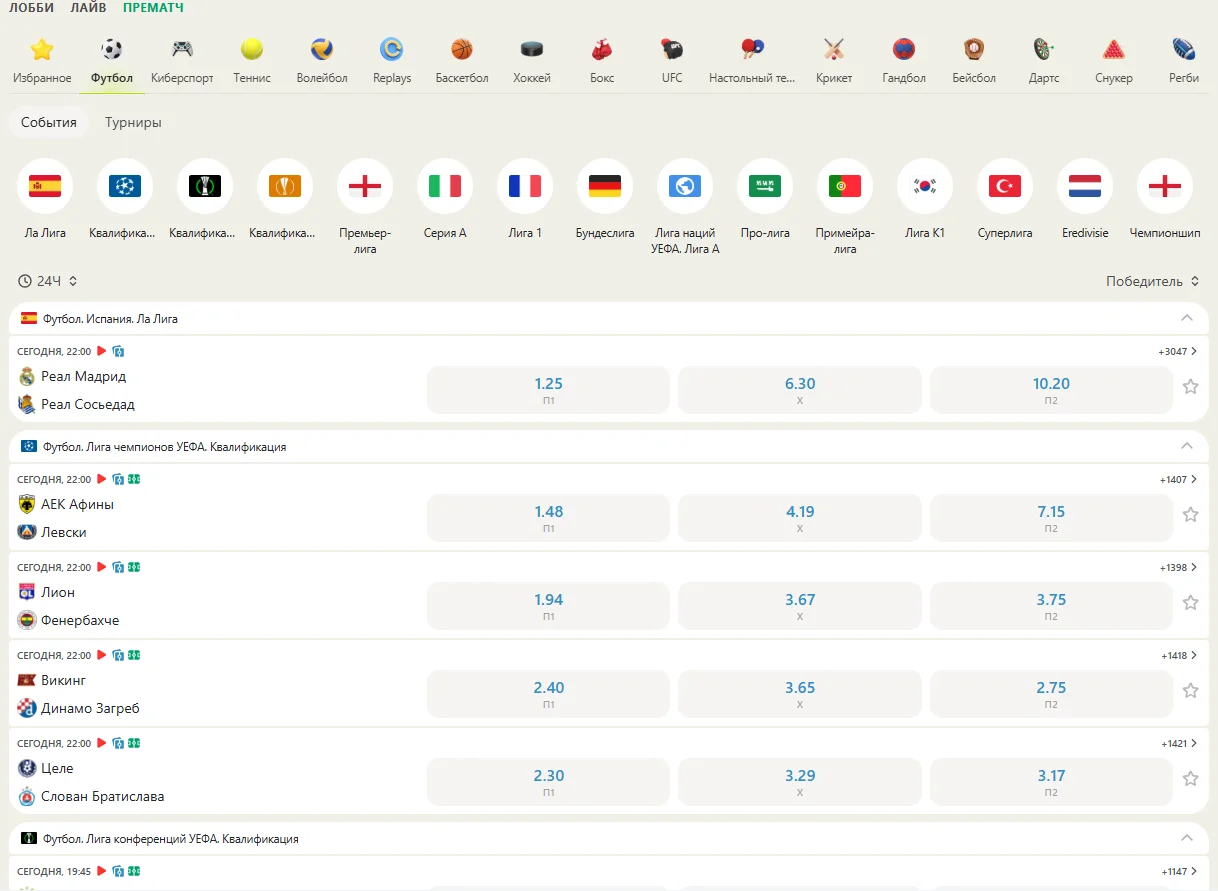Collapse the Испания Ла Лига section
The image size is (1218, 891).
(1187, 318)
